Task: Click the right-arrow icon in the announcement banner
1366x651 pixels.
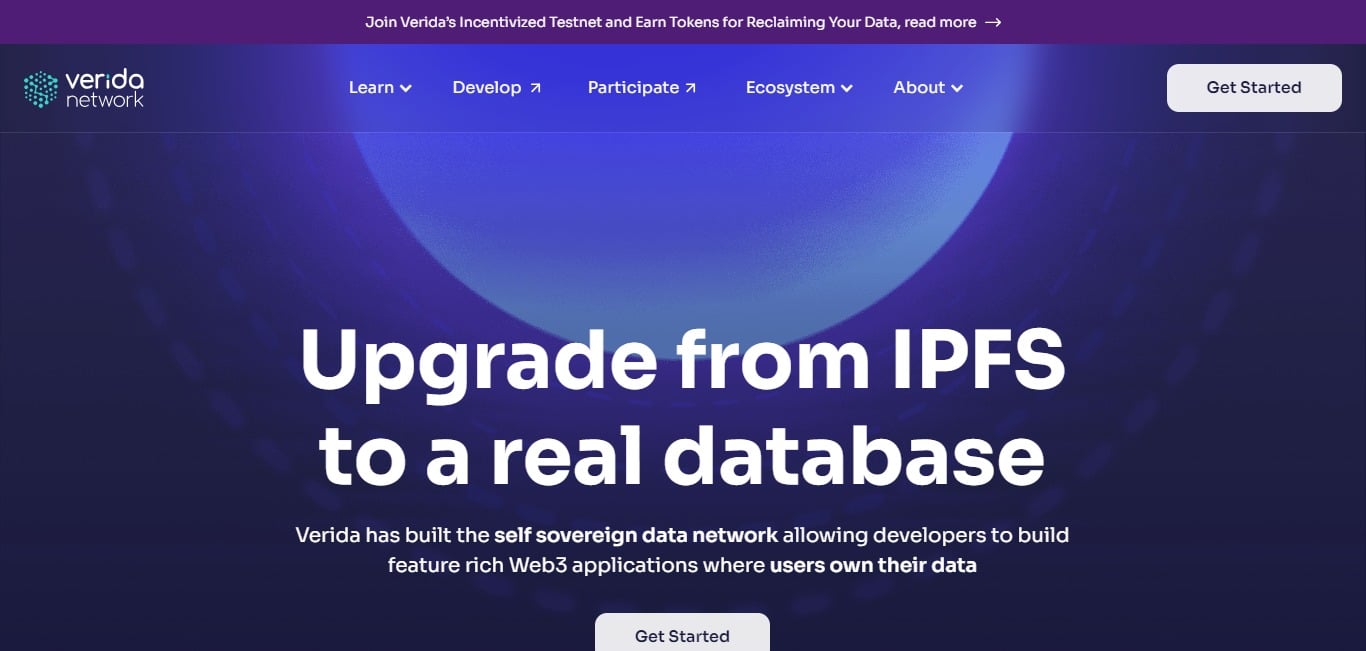Action: (993, 22)
